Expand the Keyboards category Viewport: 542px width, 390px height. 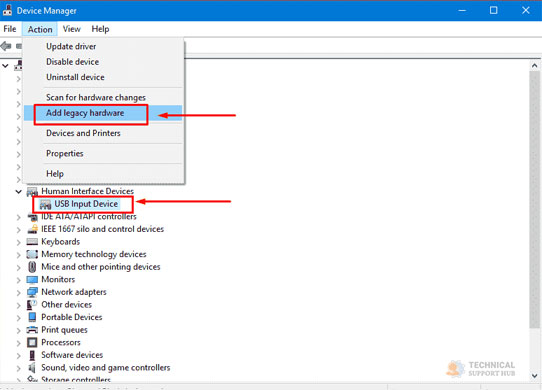(19, 242)
